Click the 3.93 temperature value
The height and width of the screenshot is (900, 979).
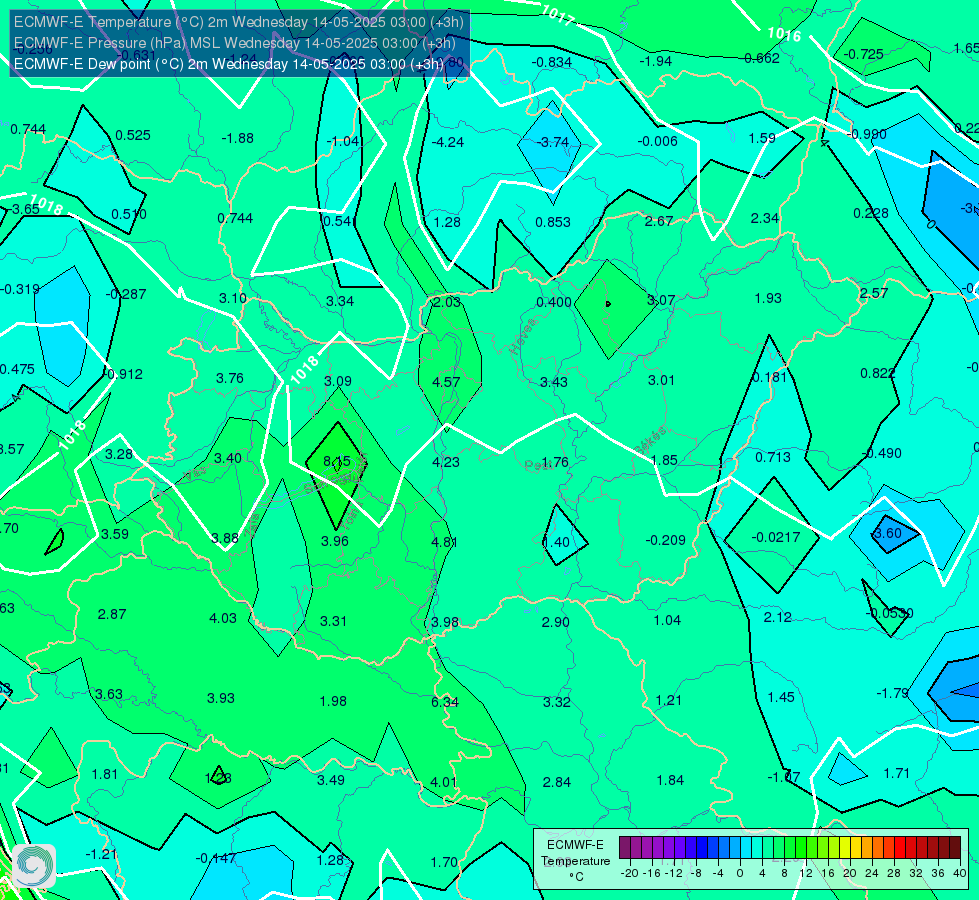[221, 698]
